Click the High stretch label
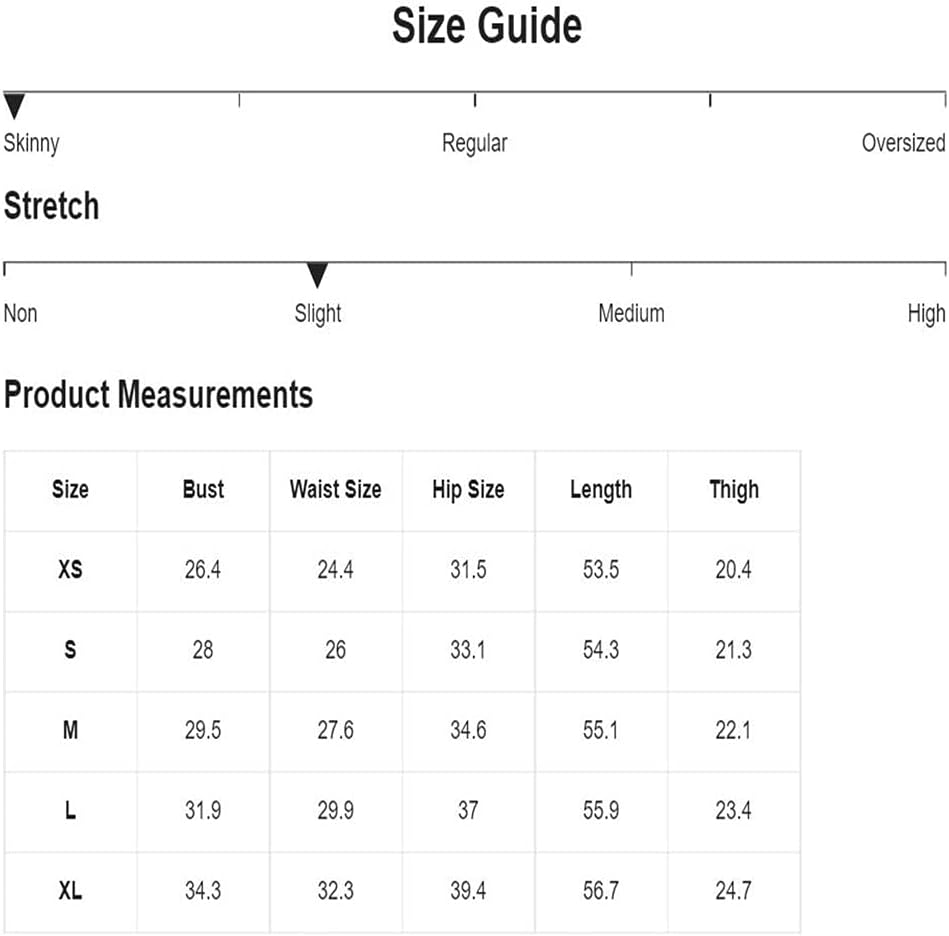 (x=927, y=314)
